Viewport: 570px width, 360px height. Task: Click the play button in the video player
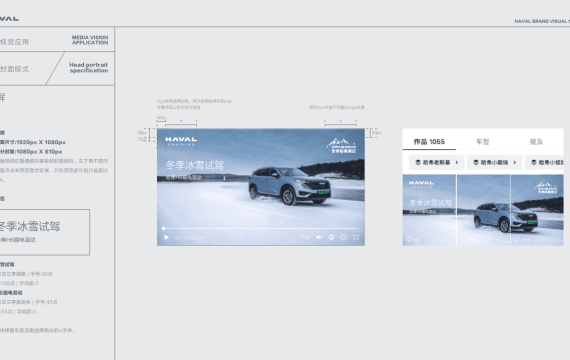[x=166, y=237]
